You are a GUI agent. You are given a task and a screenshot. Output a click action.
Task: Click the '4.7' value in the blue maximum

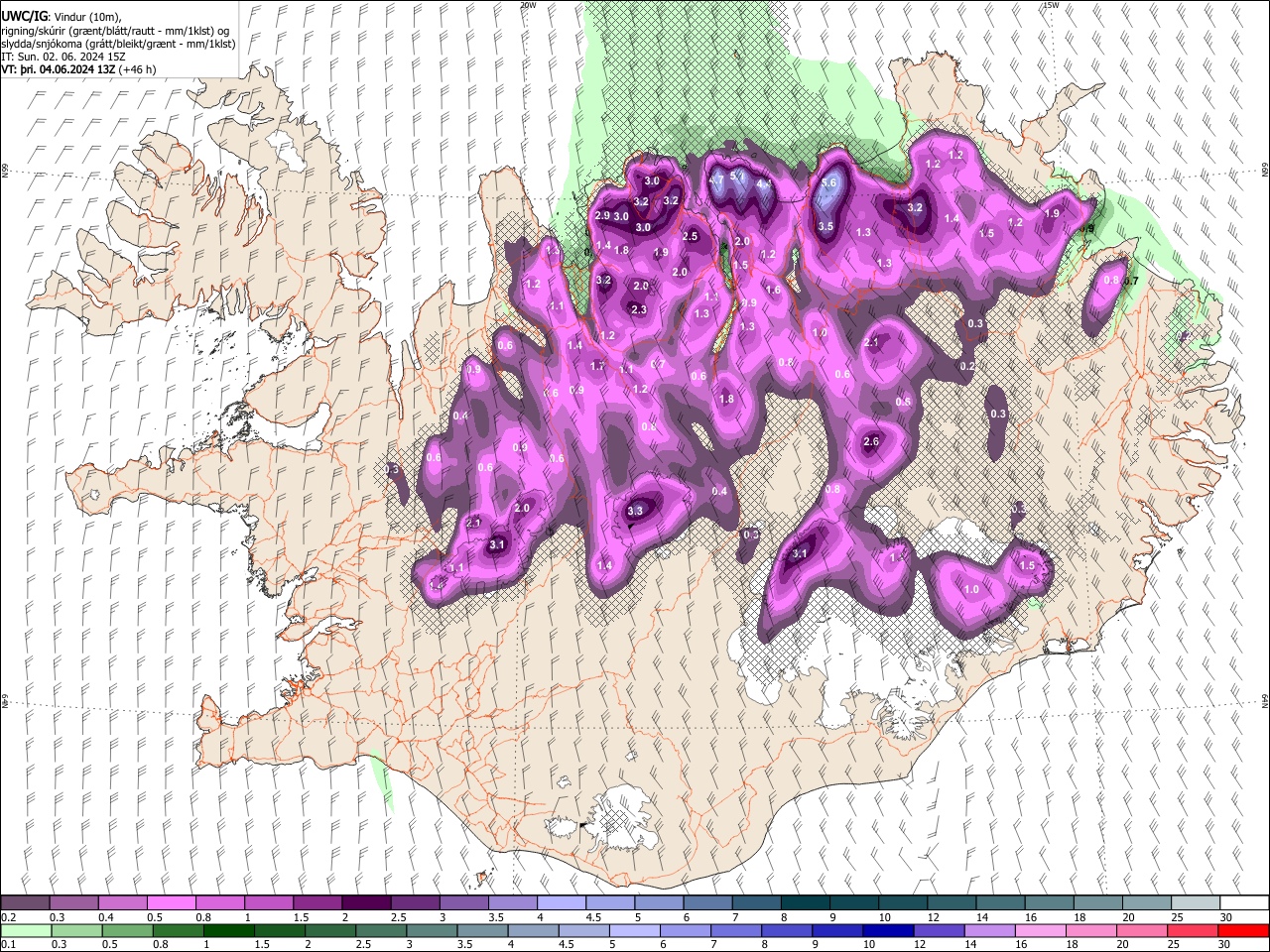click(x=715, y=180)
